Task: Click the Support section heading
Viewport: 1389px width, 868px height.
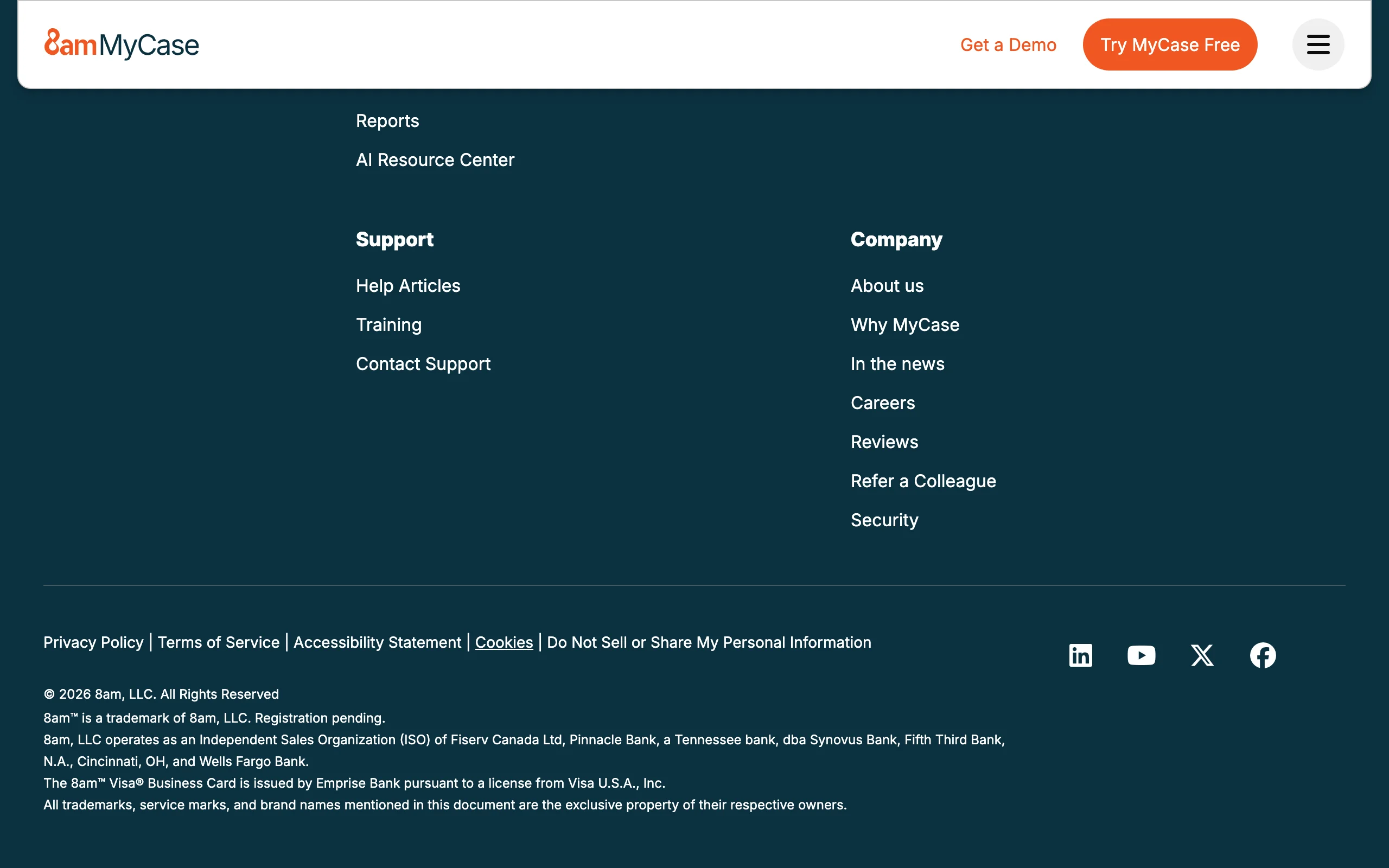Action: [394, 239]
